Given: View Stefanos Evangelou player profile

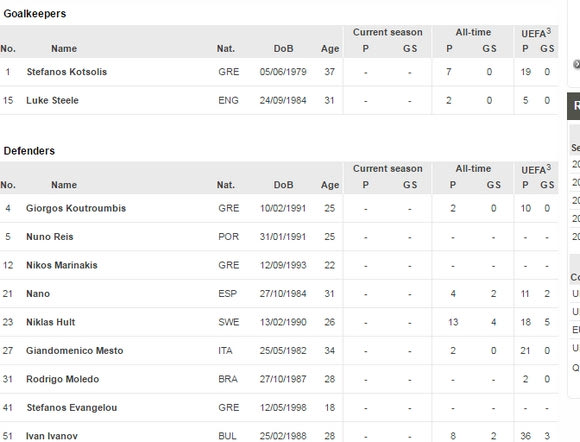Looking at the screenshot, I should (x=72, y=408).
